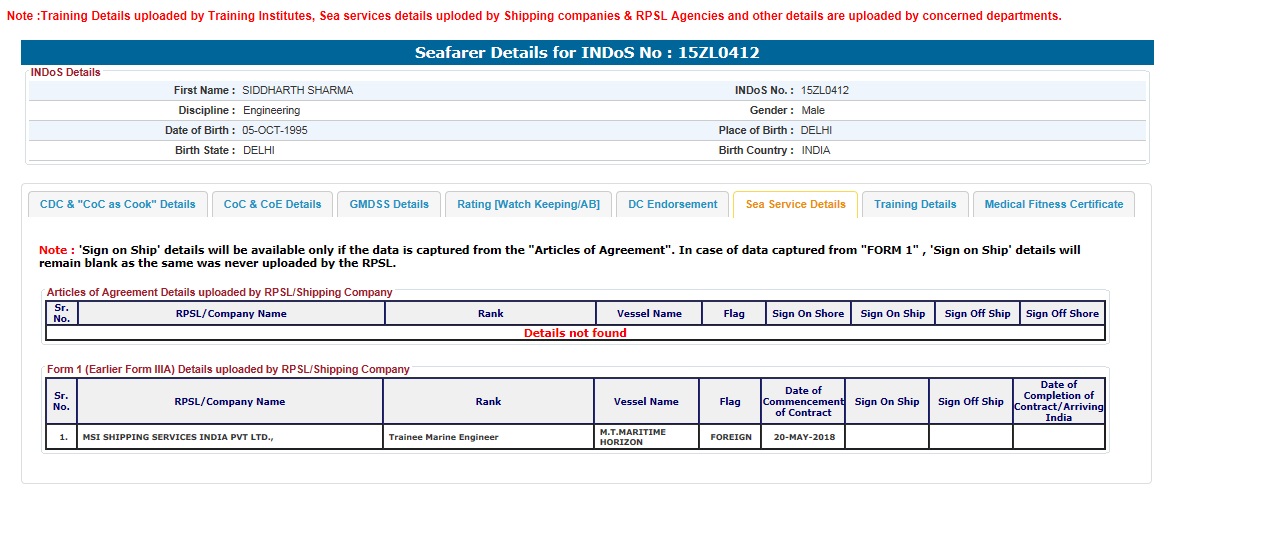The width and height of the screenshot is (1274, 550).
Task: Click the Date of Completion of Contract header
Action: pos(1058,401)
